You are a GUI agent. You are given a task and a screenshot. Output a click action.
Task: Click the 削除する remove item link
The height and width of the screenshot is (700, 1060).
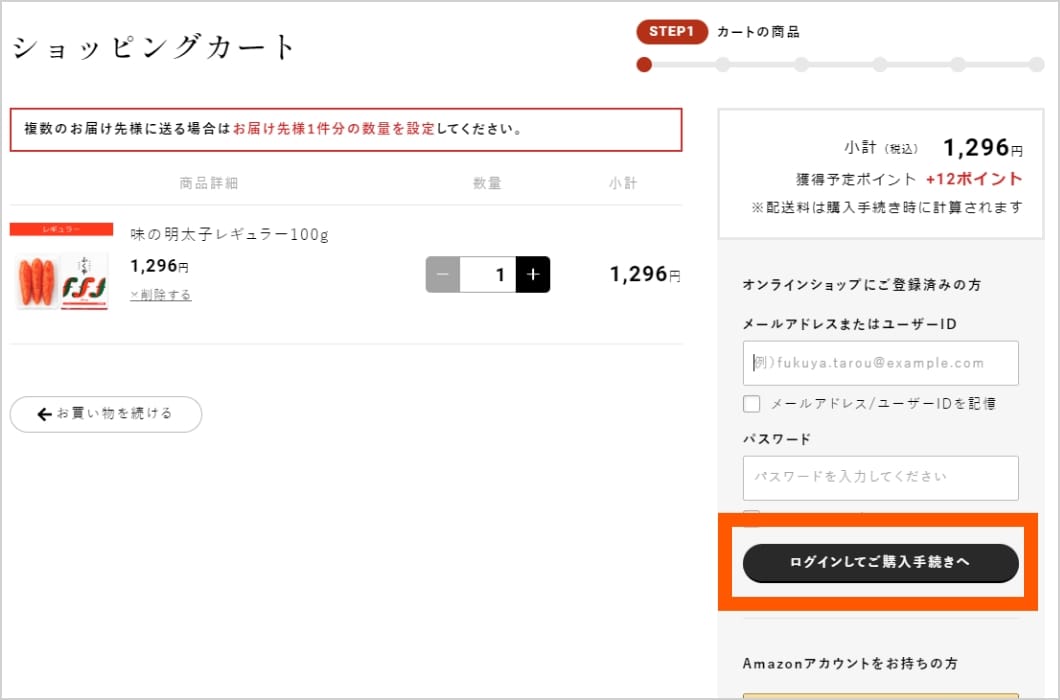click(161, 295)
